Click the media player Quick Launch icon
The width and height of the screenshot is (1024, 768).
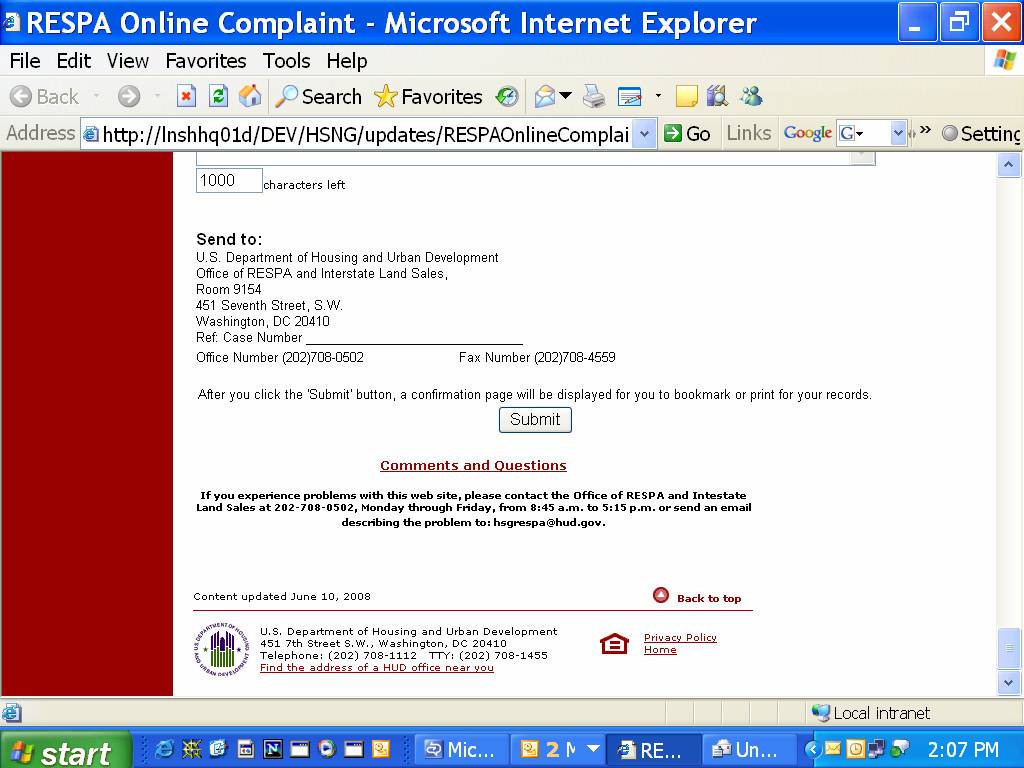pyautogui.click(x=326, y=749)
